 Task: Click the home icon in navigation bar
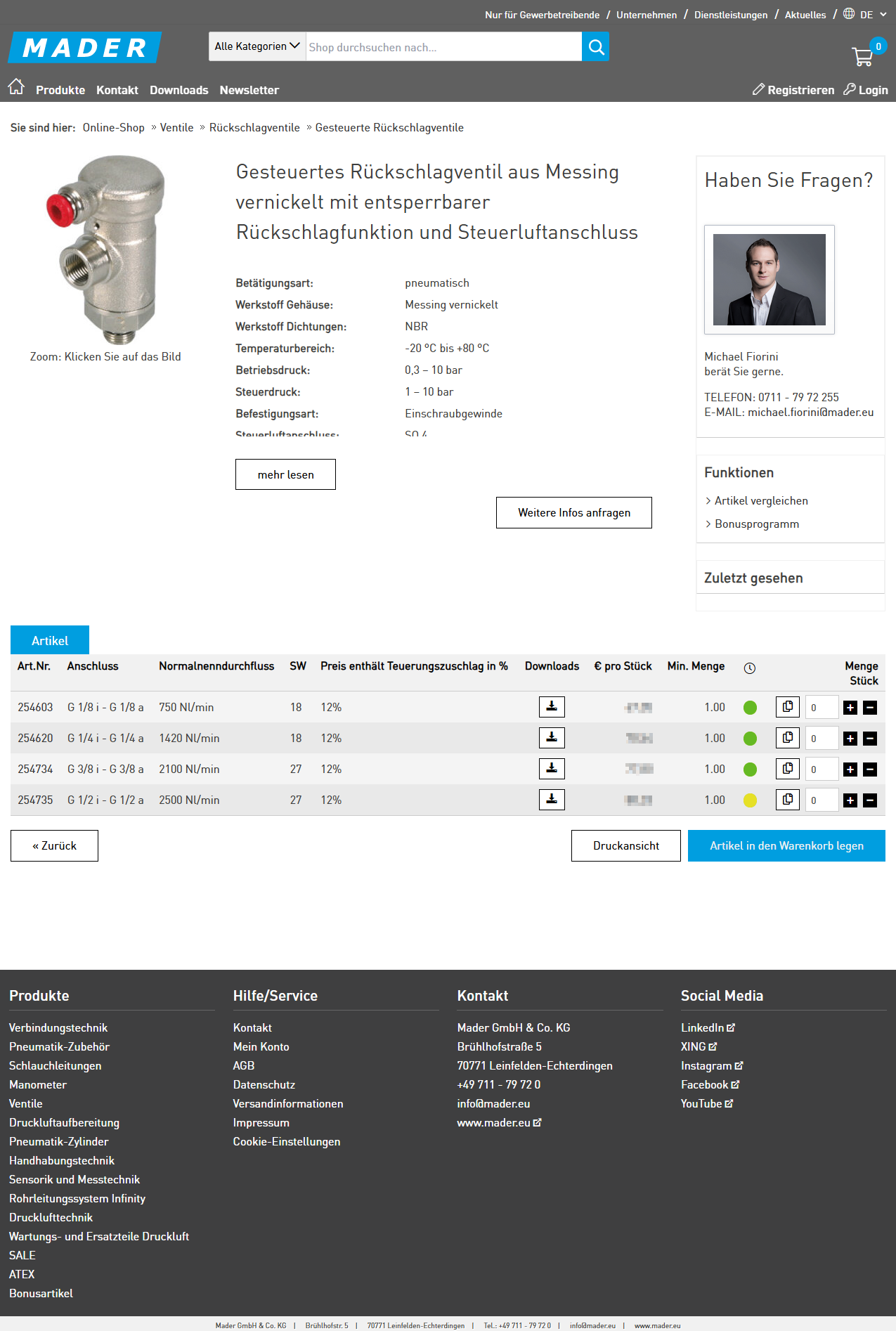[16, 87]
